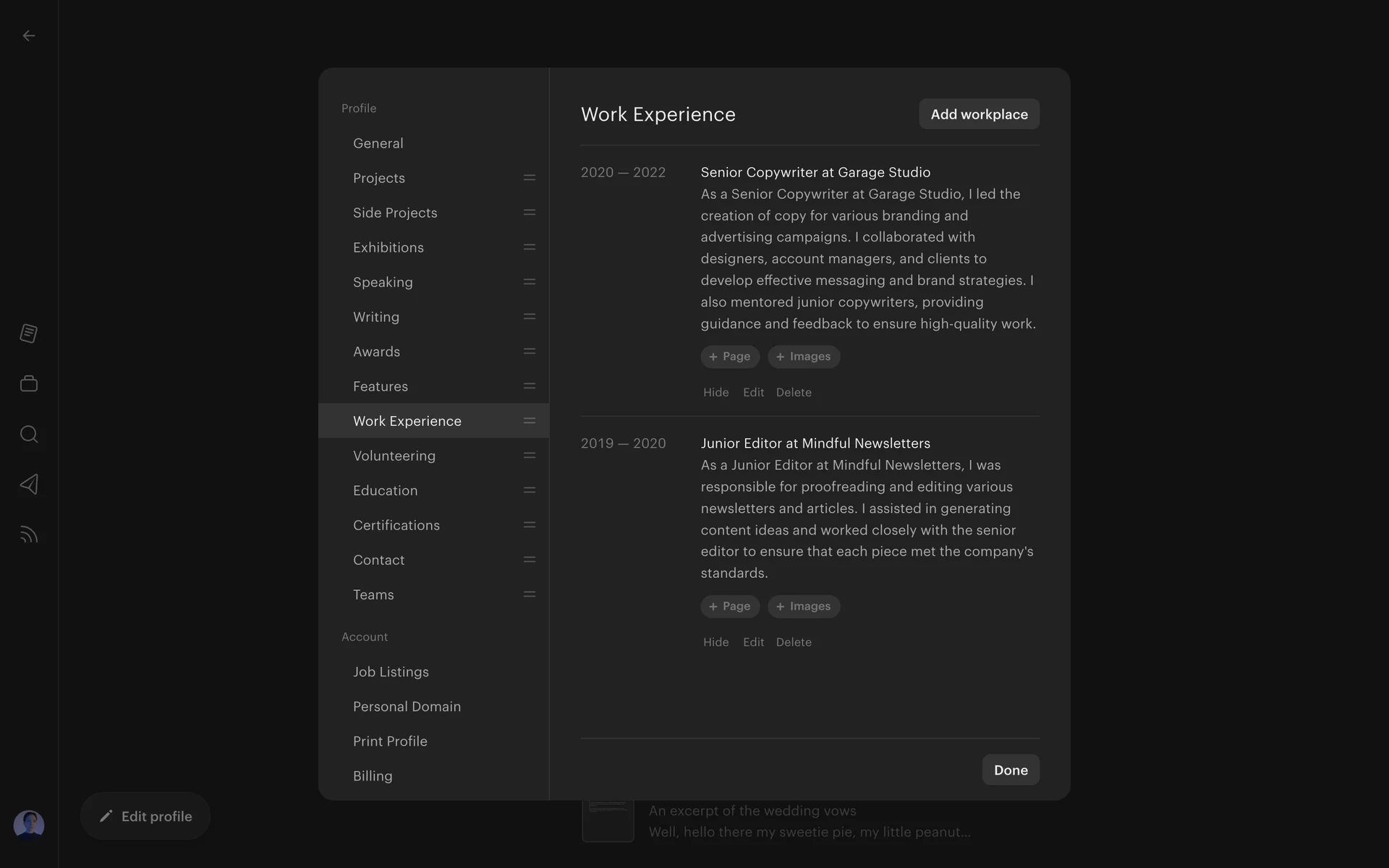Click the RSS feed icon
Viewport: 1389px width, 868px height.
pyautogui.click(x=29, y=535)
